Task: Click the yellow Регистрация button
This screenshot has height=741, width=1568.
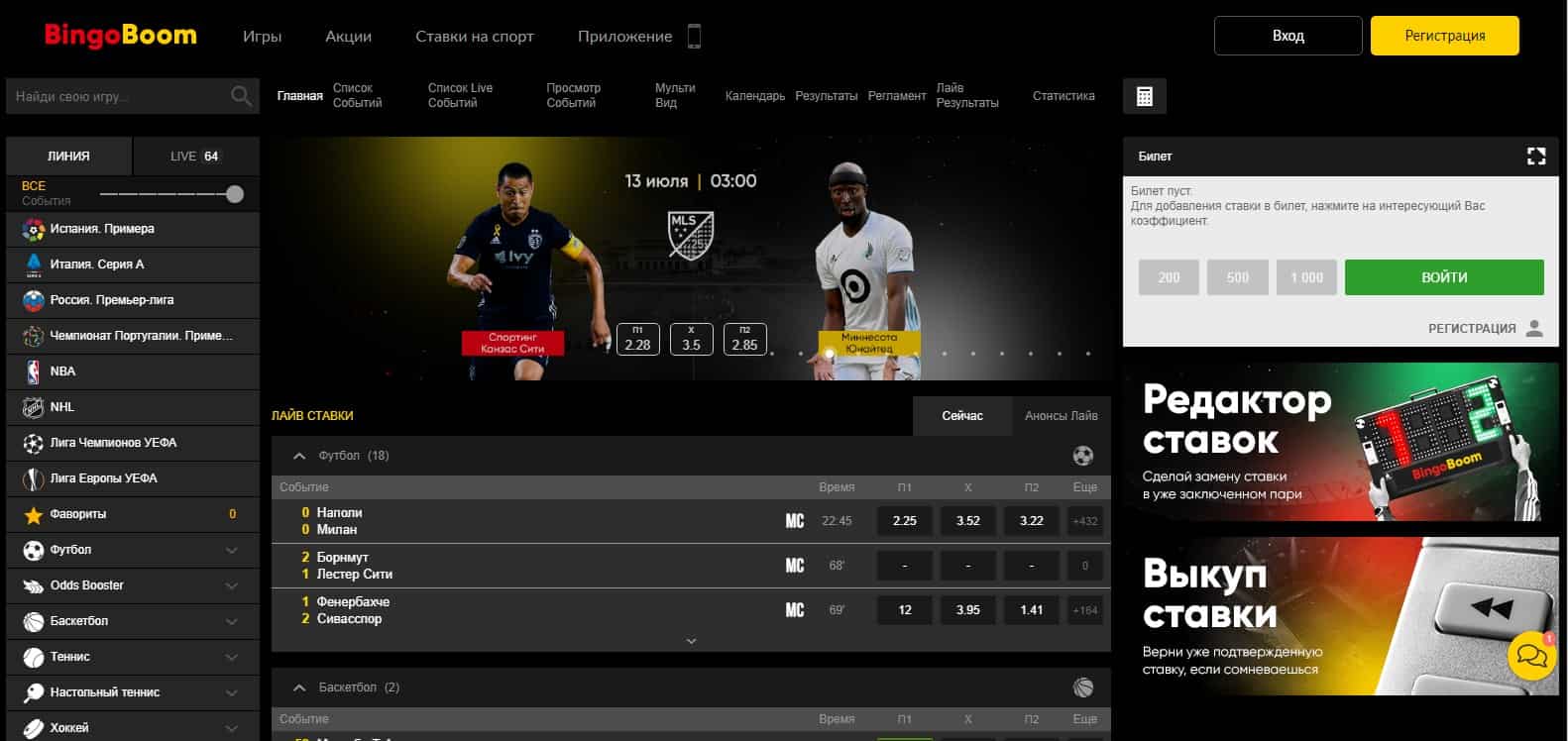Action: 1445,36
